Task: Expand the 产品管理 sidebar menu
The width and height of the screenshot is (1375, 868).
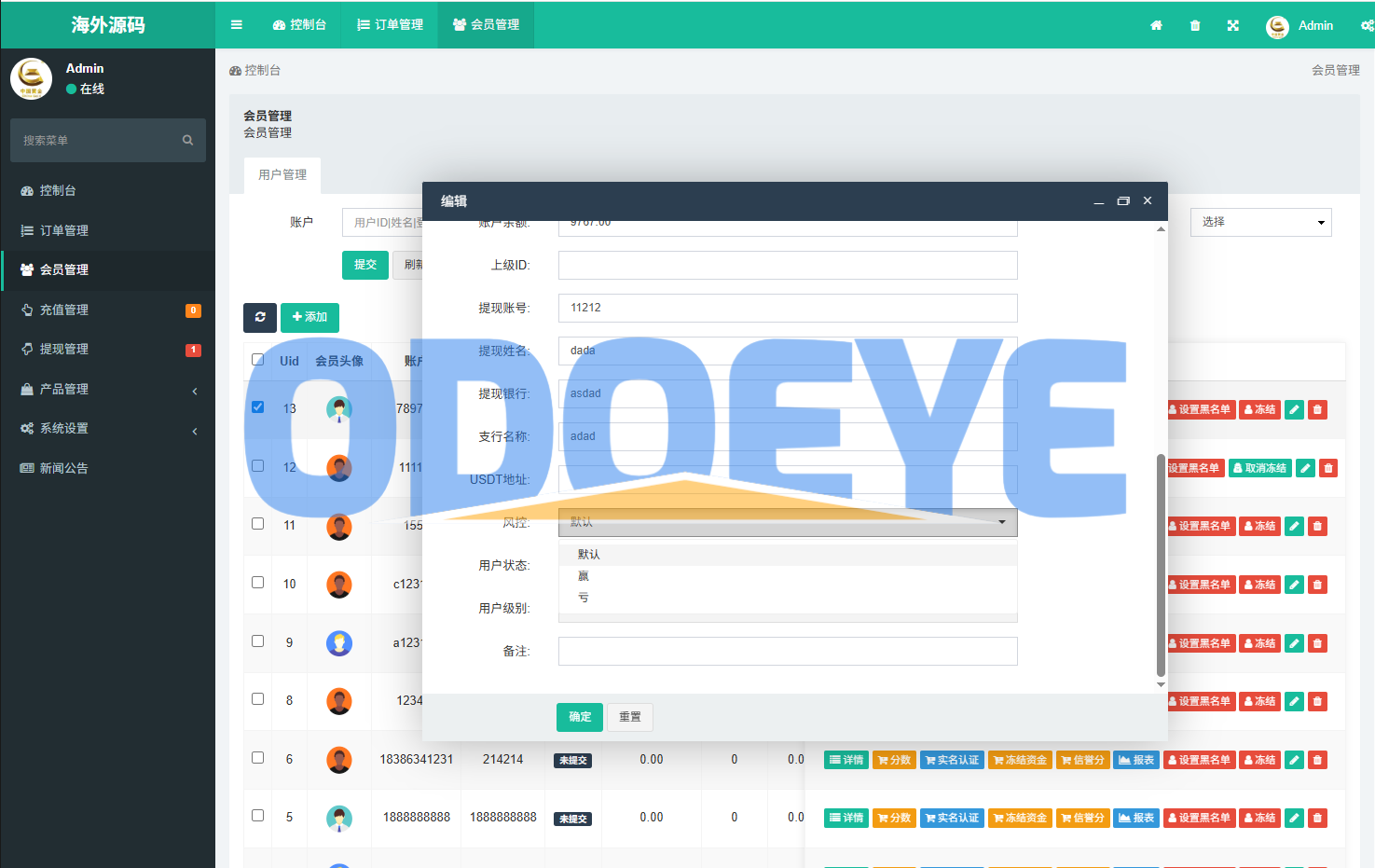Action: 108,389
